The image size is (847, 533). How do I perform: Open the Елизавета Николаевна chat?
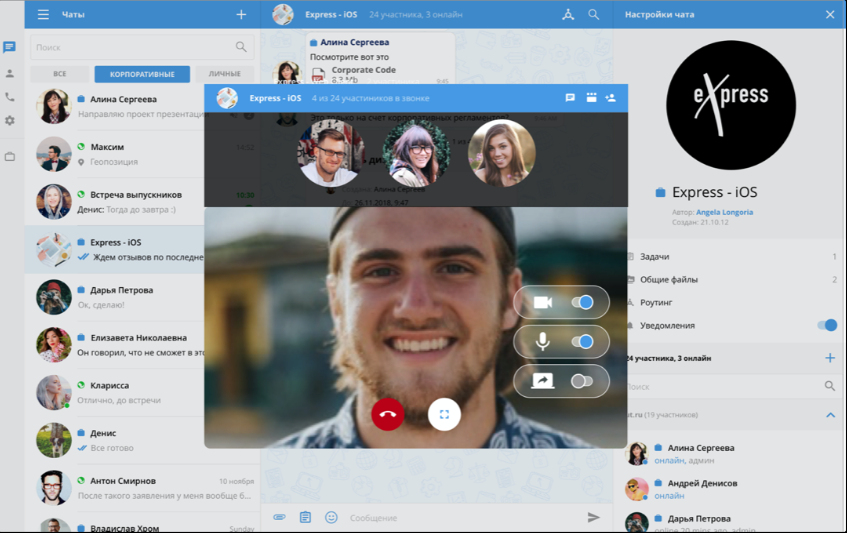coord(115,345)
